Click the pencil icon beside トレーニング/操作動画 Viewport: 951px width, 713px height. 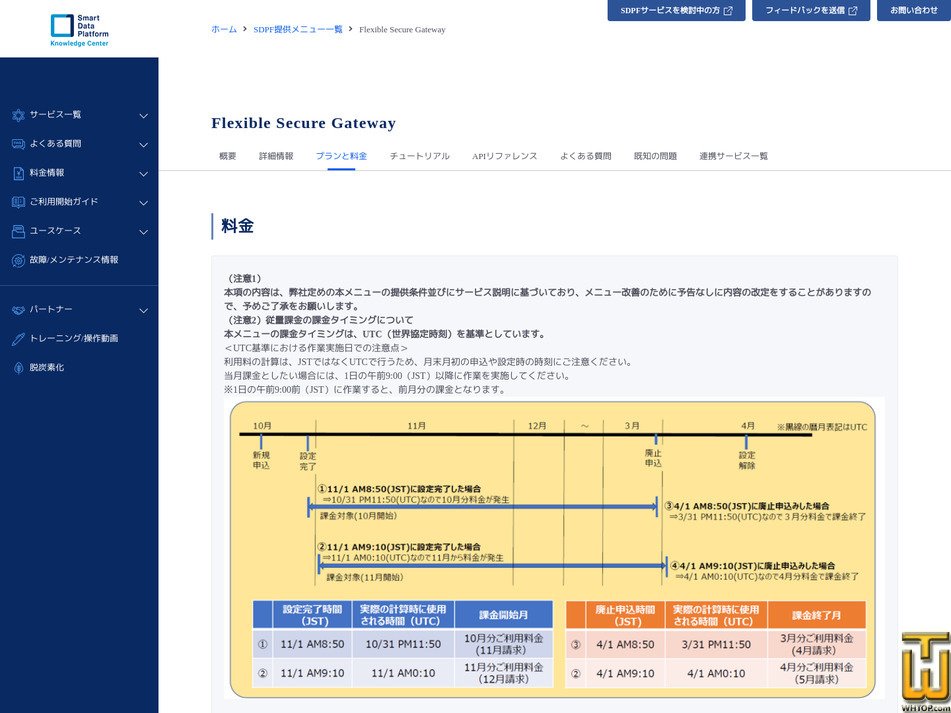pos(18,340)
